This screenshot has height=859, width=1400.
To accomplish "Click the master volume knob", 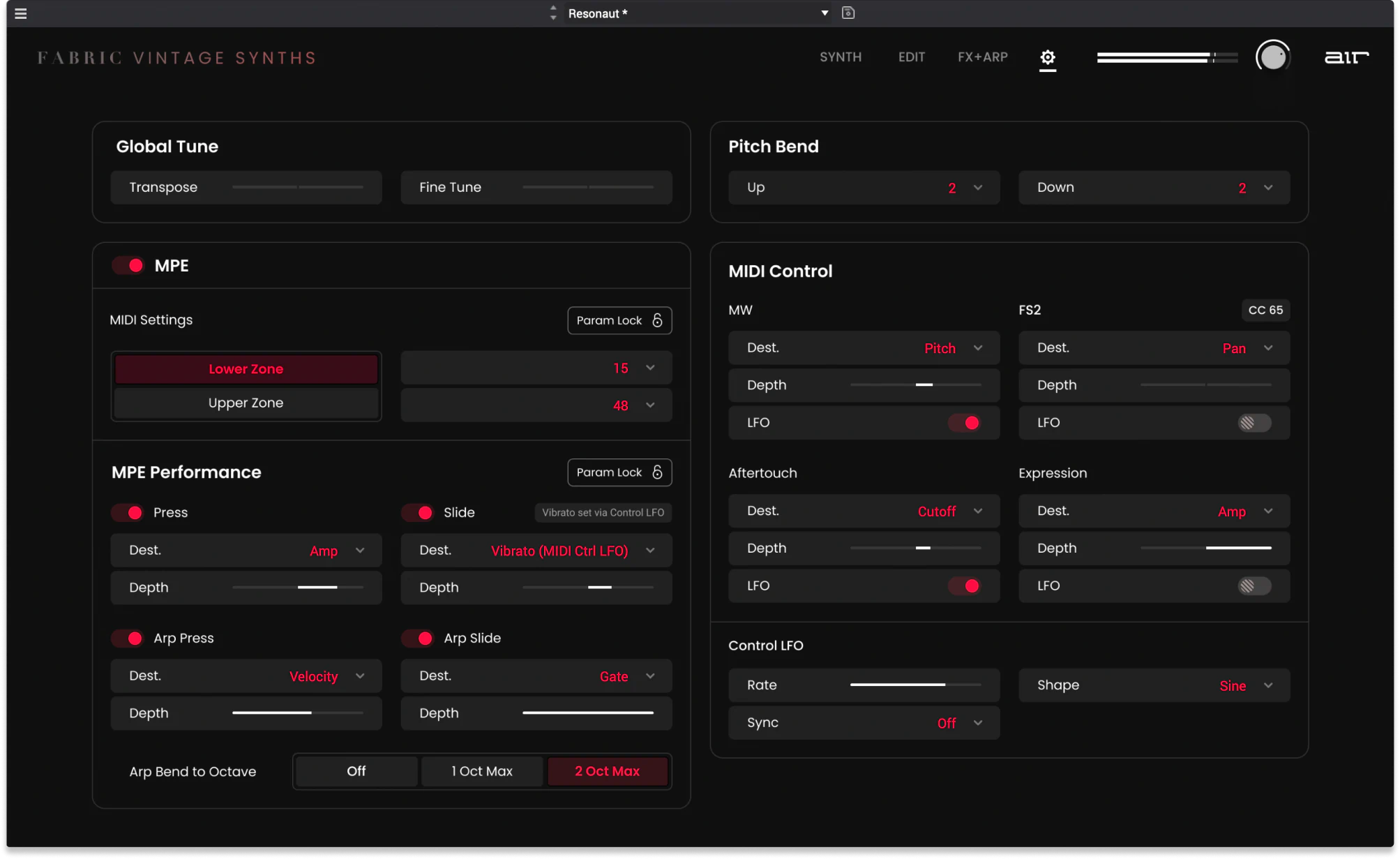I will (1272, 57).
